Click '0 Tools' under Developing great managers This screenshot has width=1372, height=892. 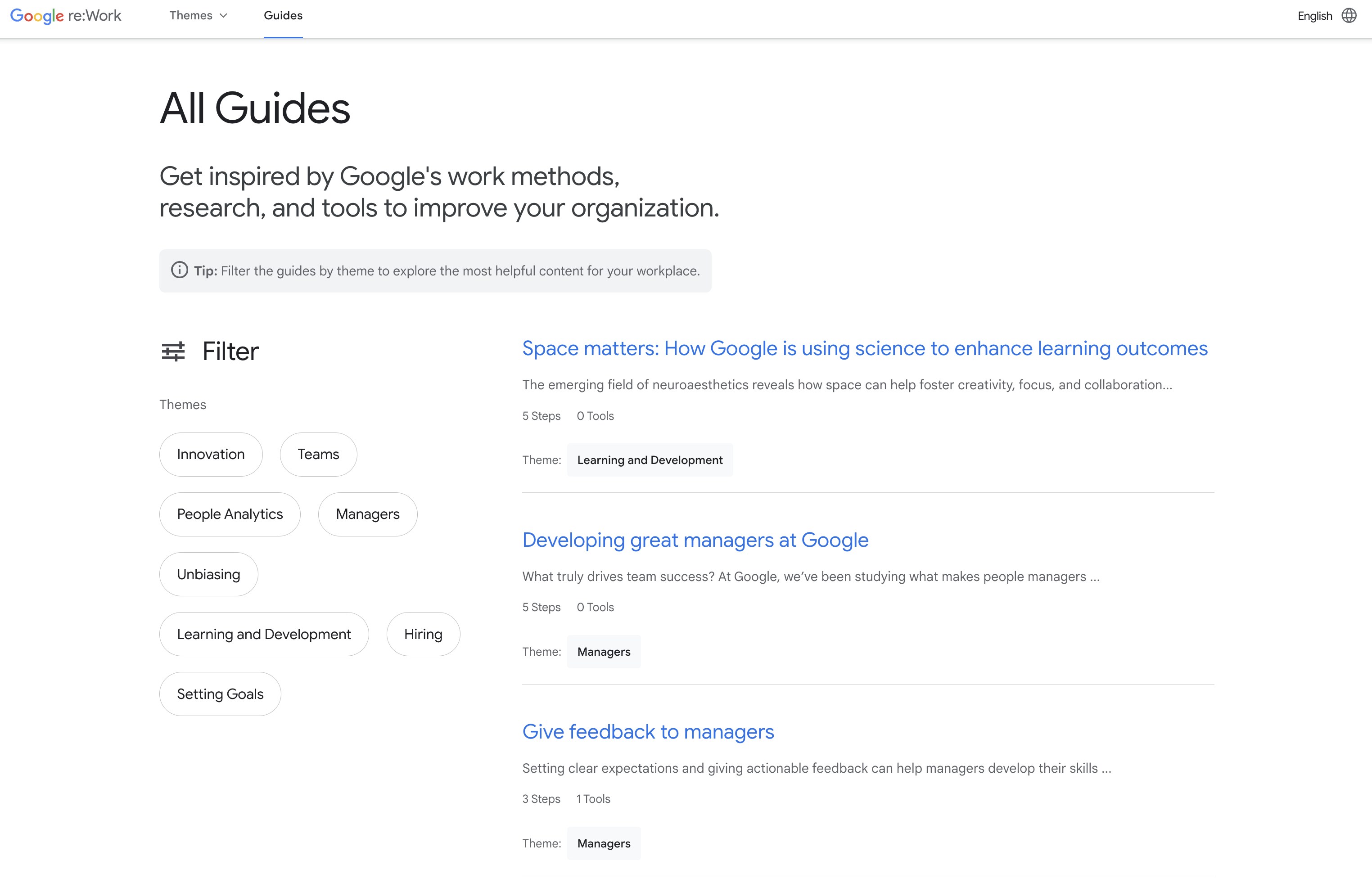coord(595,608)
